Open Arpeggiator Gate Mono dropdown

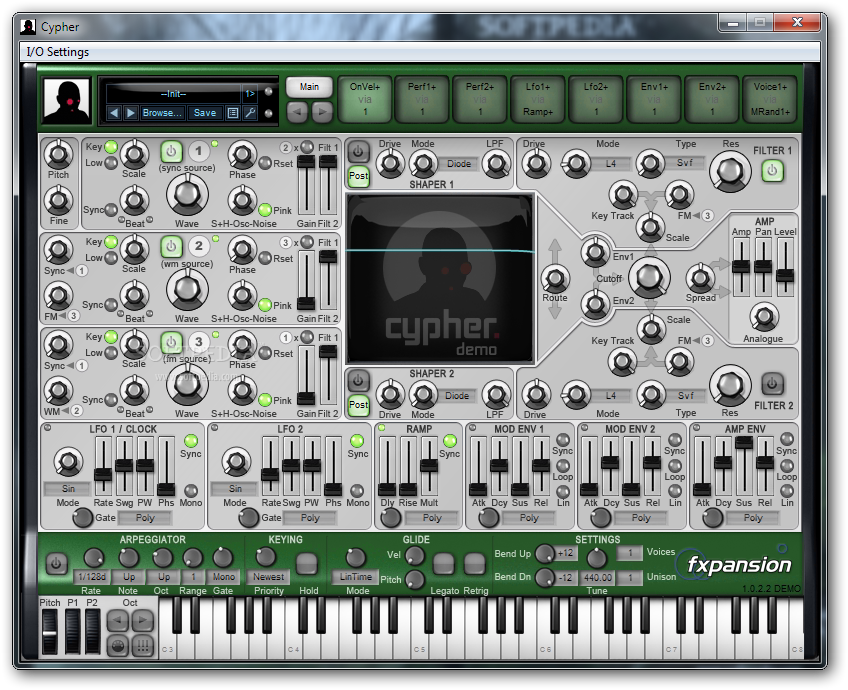point(223,576)
